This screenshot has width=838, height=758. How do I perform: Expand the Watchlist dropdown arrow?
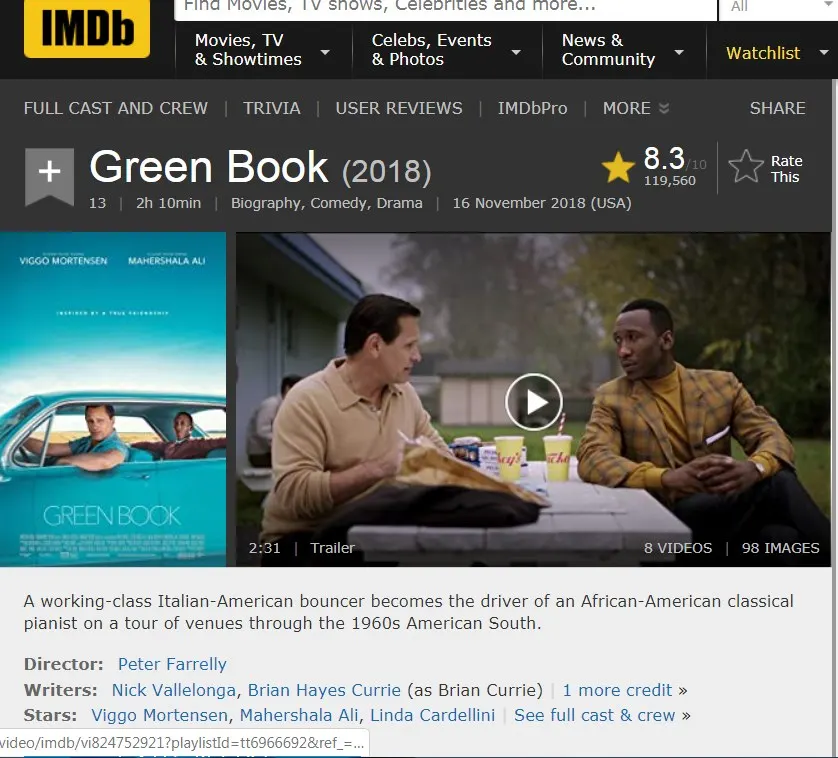824,52
